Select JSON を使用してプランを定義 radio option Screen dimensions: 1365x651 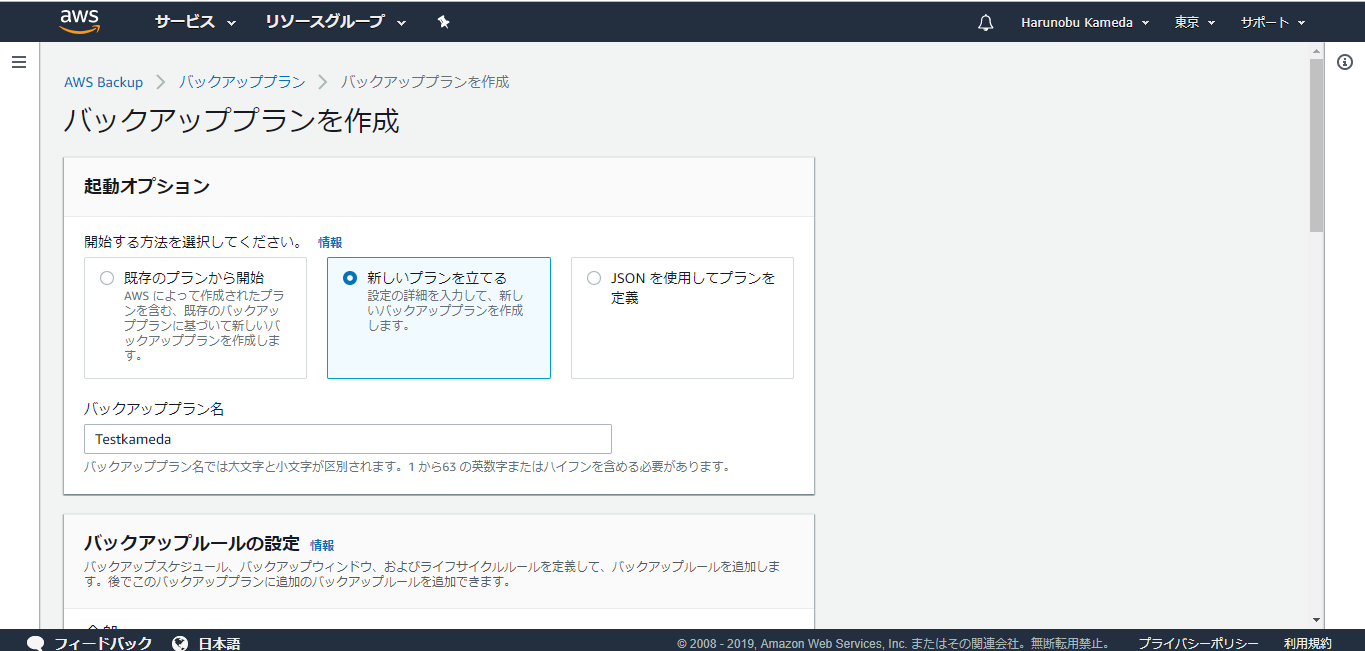click(x=594, y=278)
